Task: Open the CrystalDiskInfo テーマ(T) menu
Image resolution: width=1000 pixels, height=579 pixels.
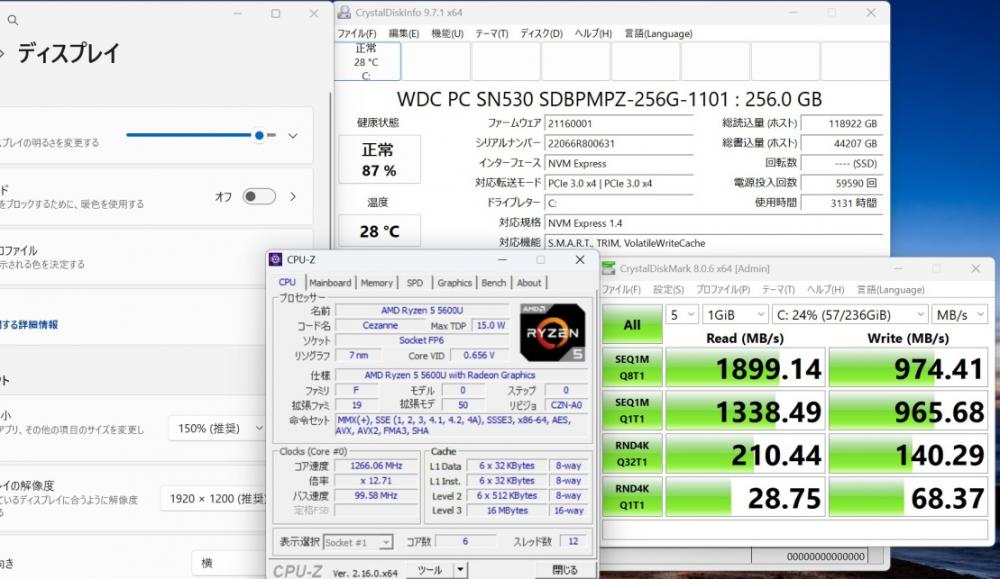Action: [491, 33]
